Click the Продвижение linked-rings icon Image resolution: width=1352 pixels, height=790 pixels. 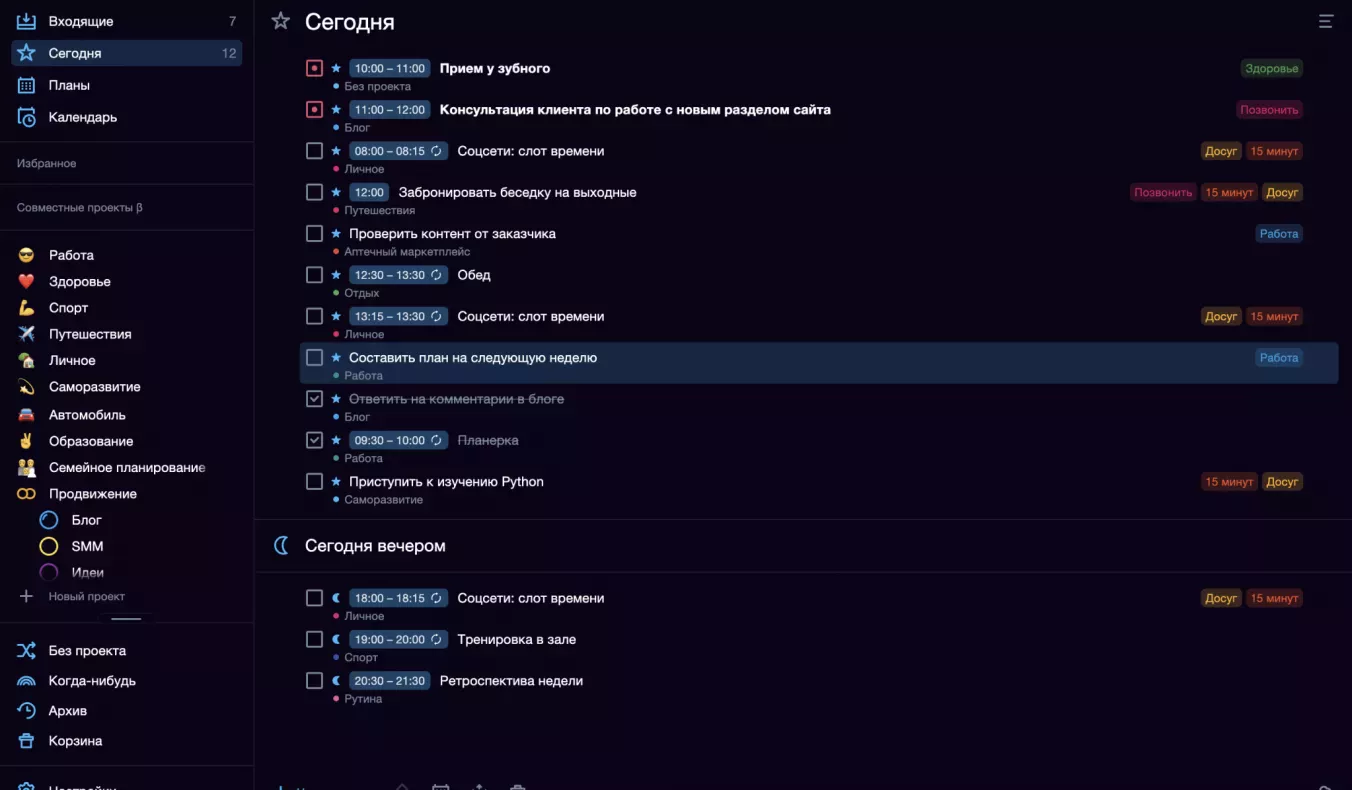(x=26, y=494)
